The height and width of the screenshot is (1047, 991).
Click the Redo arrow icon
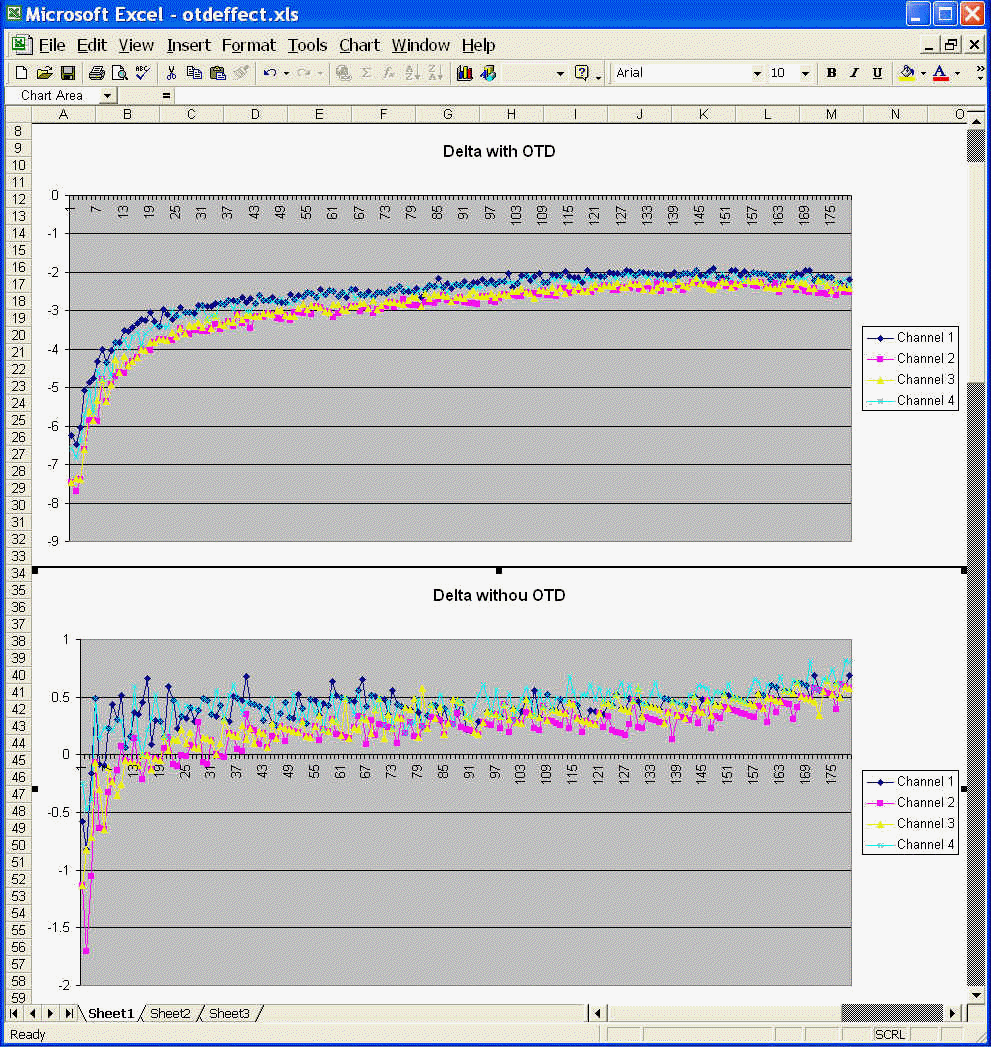tap(303, 73)
